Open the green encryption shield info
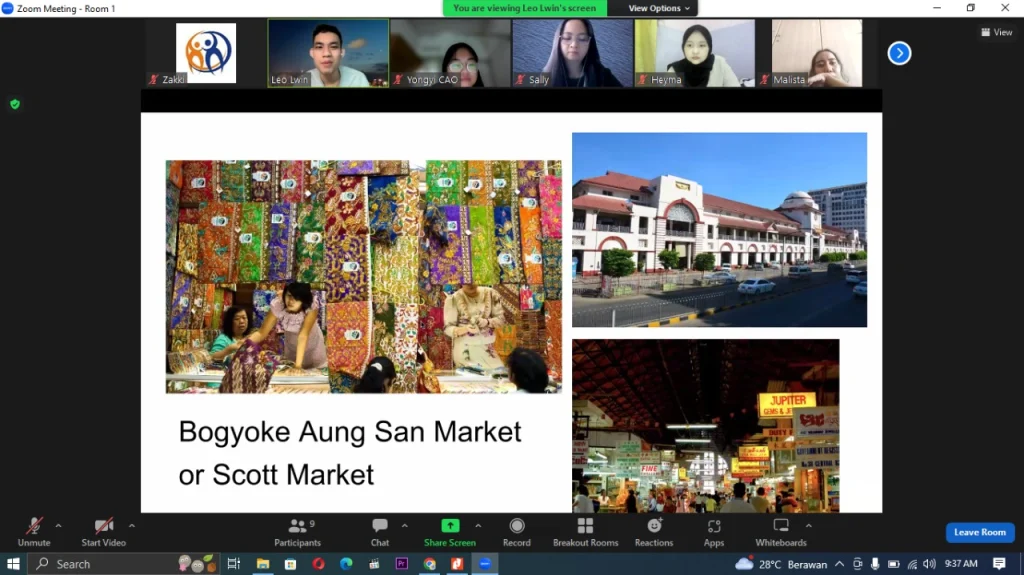Viewport: 1024px width, 575px height. point(15,104)
